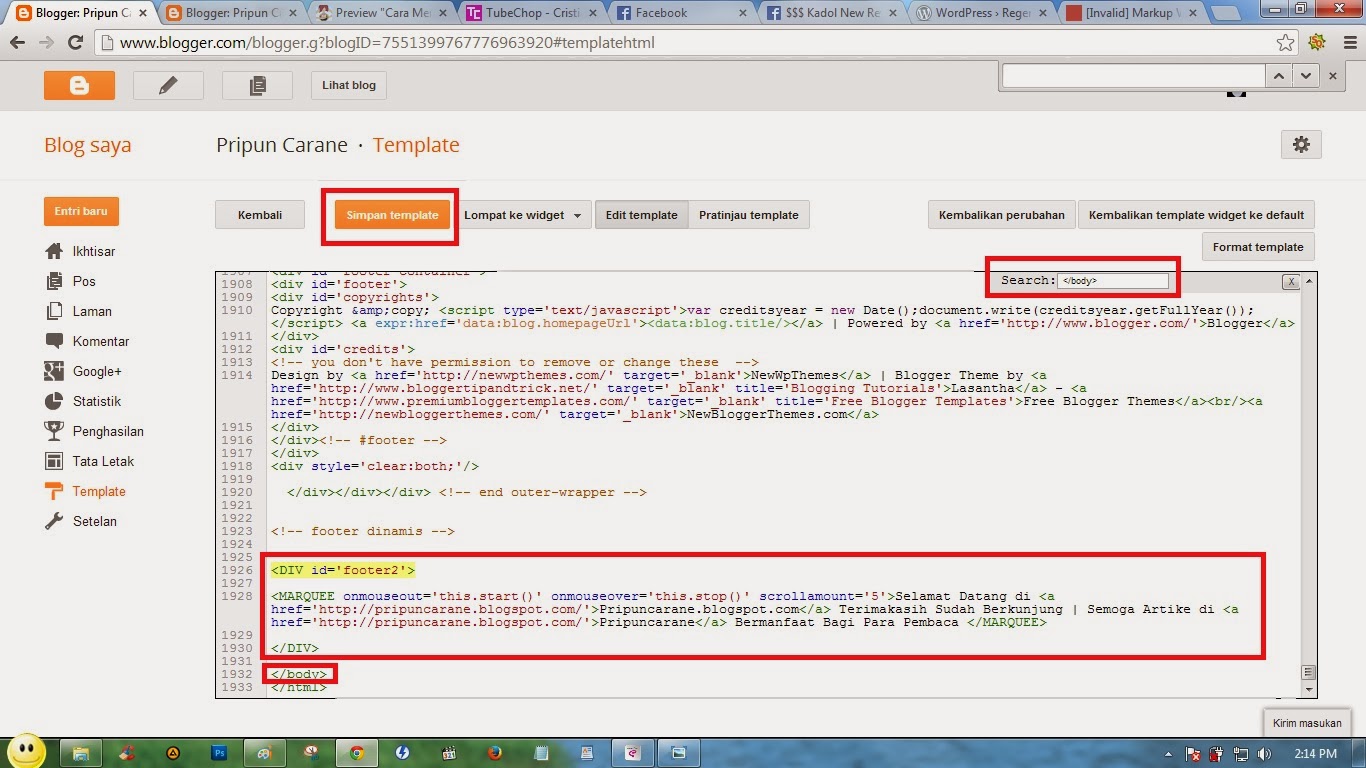Click the Tata Letak layout icon
This screenshot has height=768, width=1366.
(x=54, y=461)
